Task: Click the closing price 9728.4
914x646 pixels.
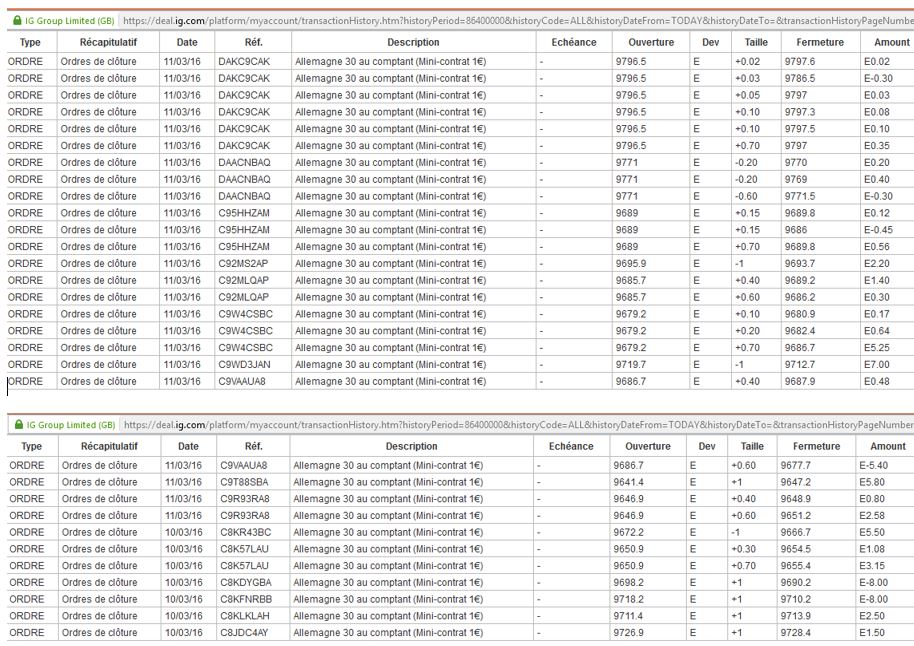Action: pos(796,633)
